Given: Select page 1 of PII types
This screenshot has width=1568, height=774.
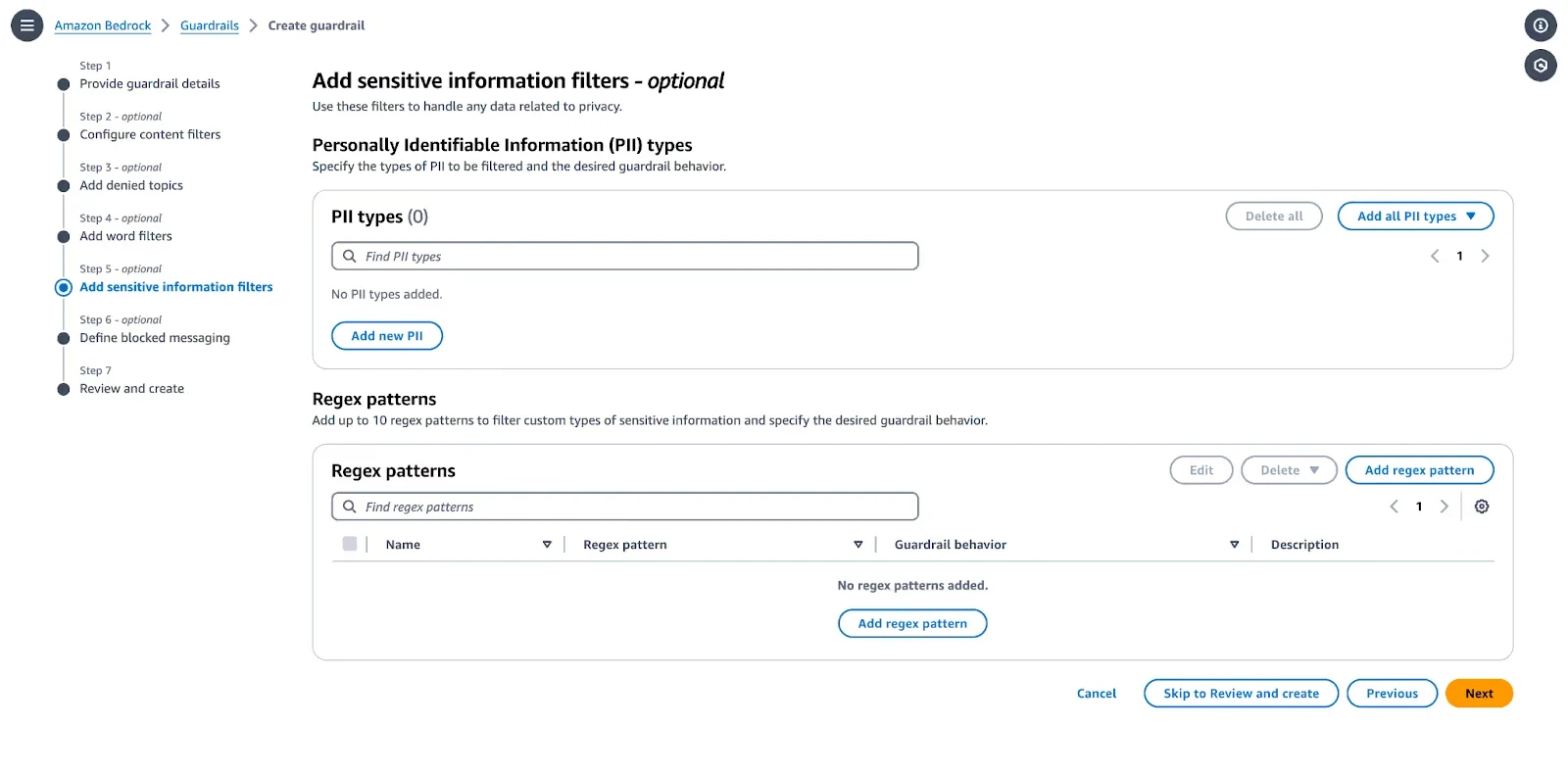Looking at the screenshot, I should pyautogui.click(x=1459, y=256).
